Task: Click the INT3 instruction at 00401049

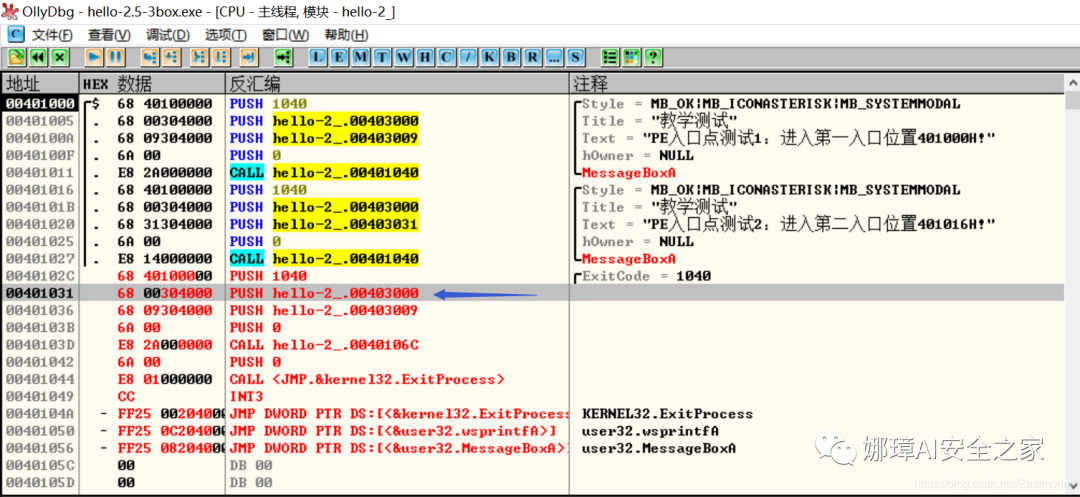Action: (x=247, y=396)
